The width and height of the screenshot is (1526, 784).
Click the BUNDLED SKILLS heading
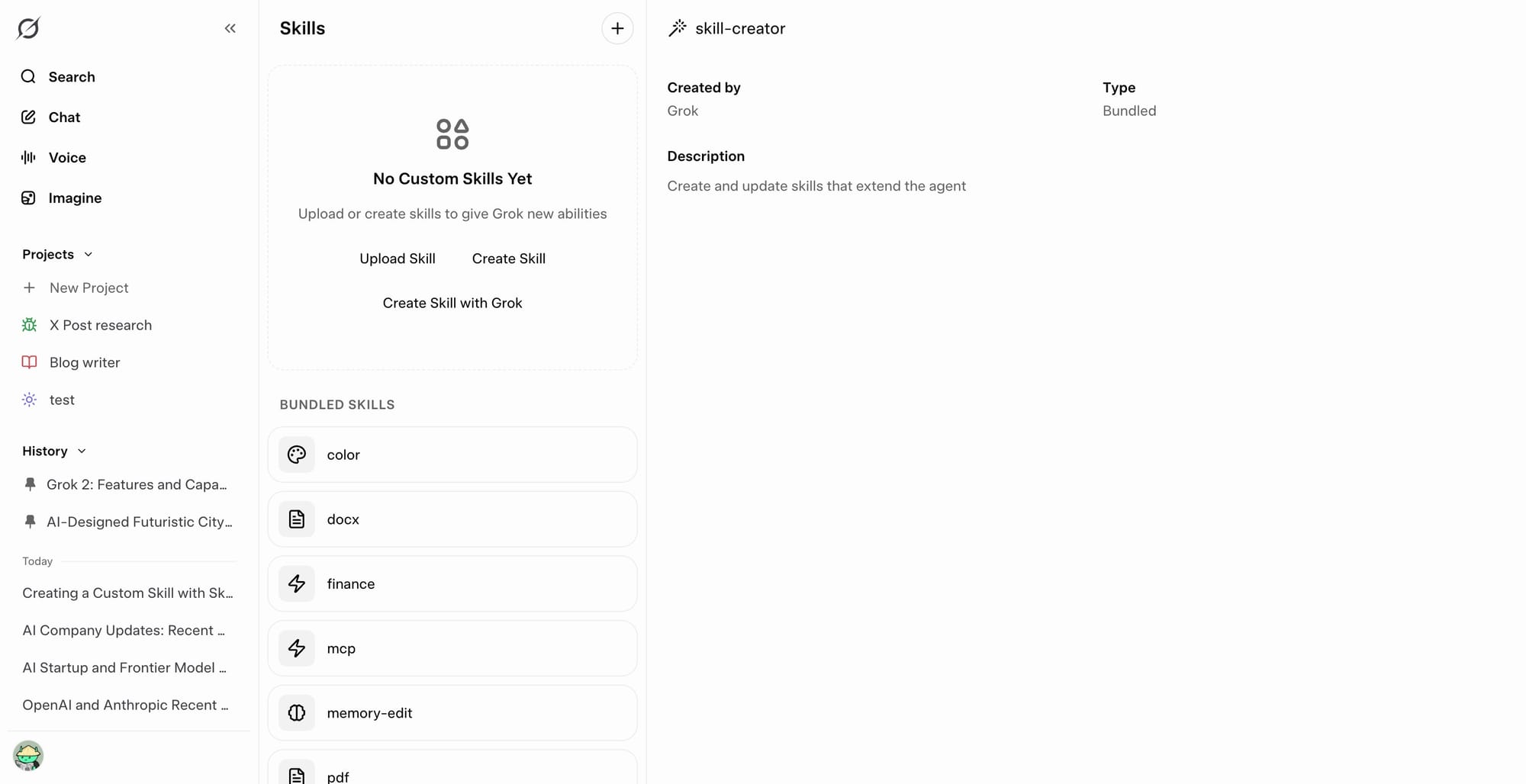tap(337, 404)
